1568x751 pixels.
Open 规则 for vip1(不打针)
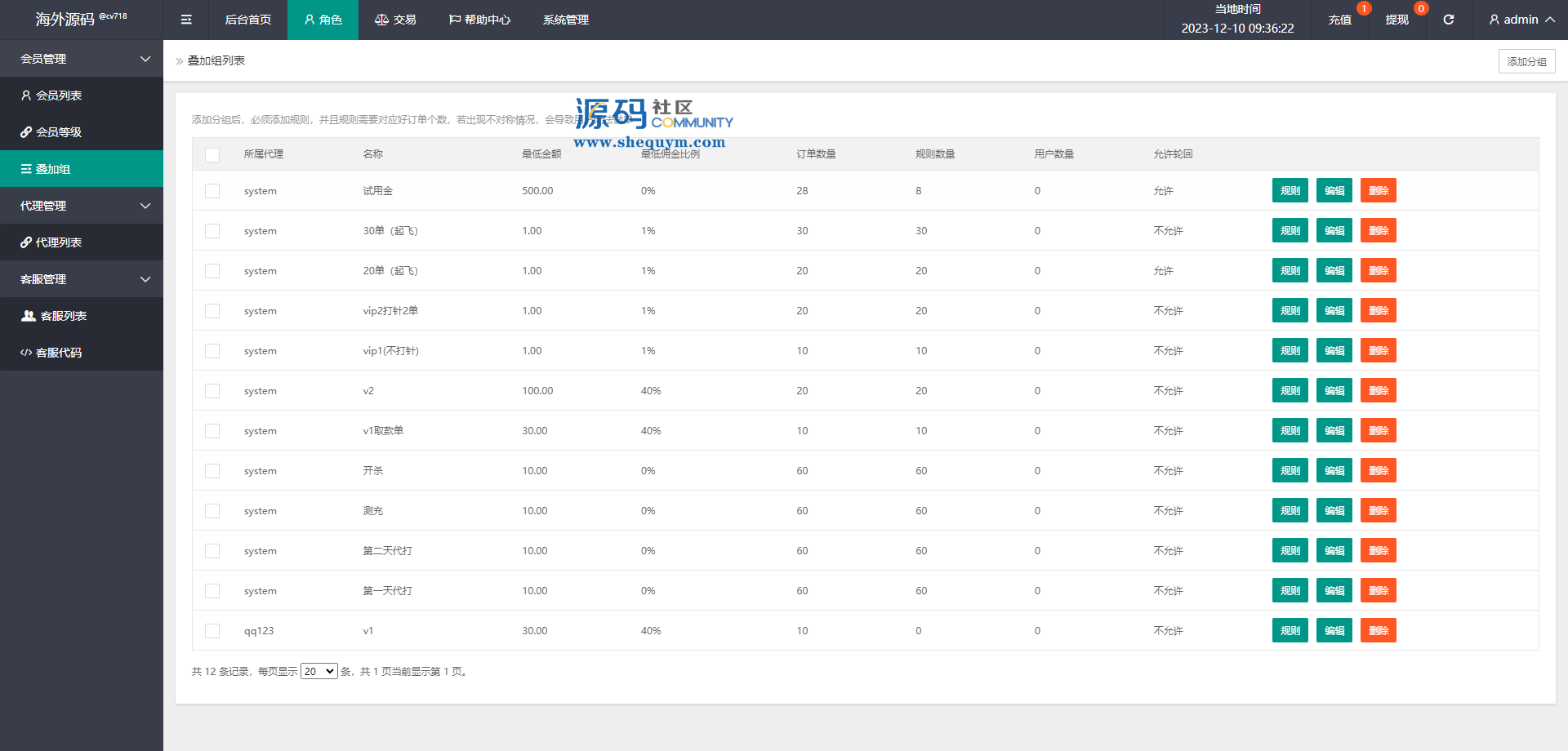coord(1290,350)
